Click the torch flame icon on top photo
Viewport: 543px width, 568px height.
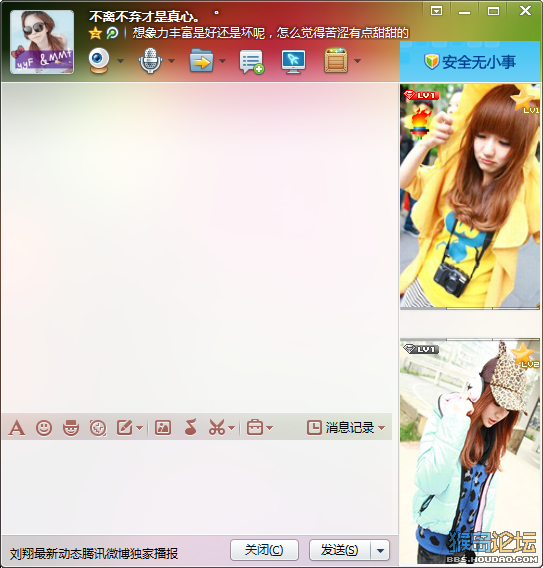(x=421, y=124)
